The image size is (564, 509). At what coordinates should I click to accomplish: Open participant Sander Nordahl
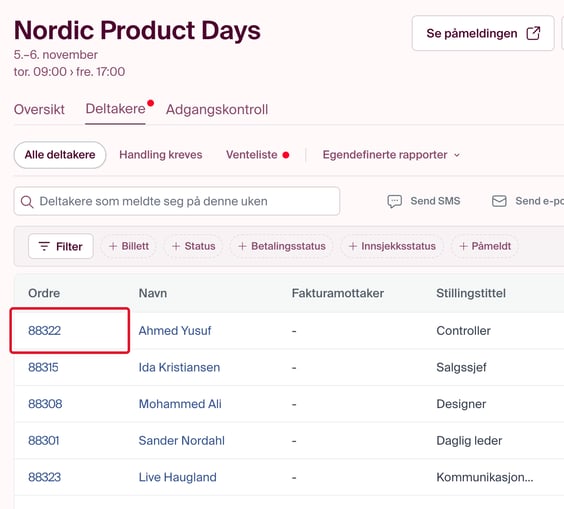(x=182, y=441)
